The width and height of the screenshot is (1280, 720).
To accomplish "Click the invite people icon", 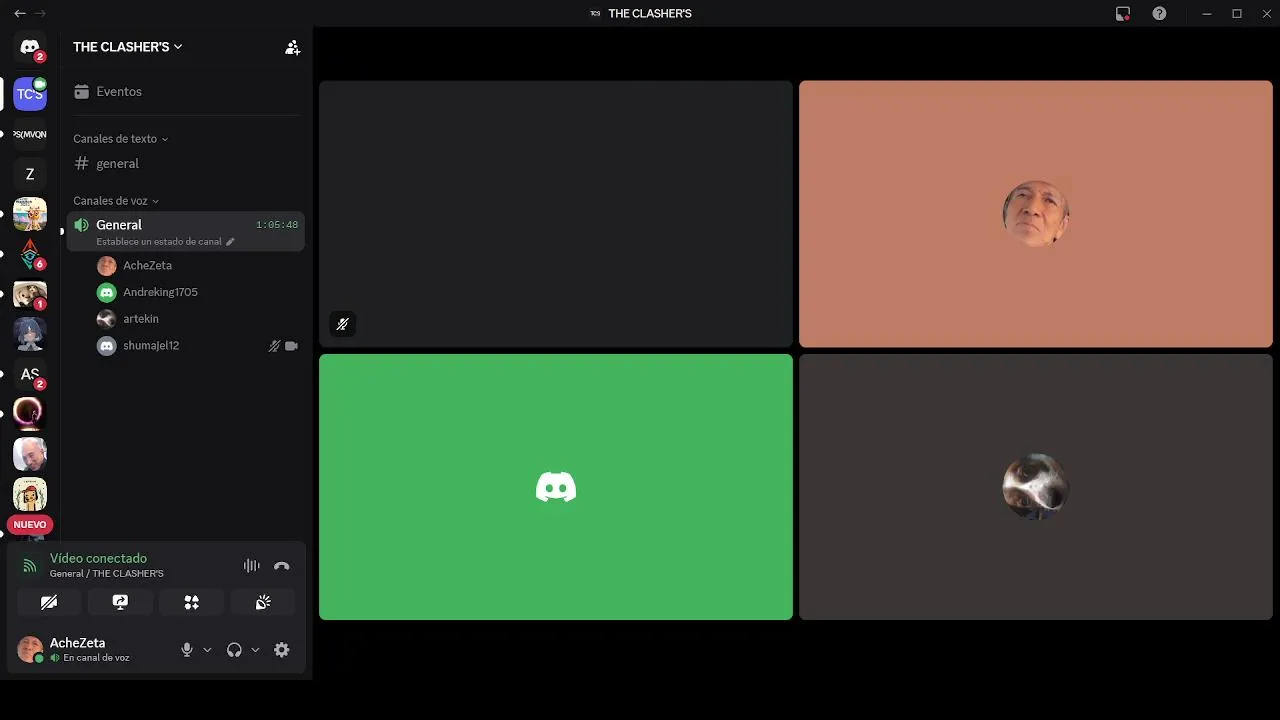I will tap(292, 47).
